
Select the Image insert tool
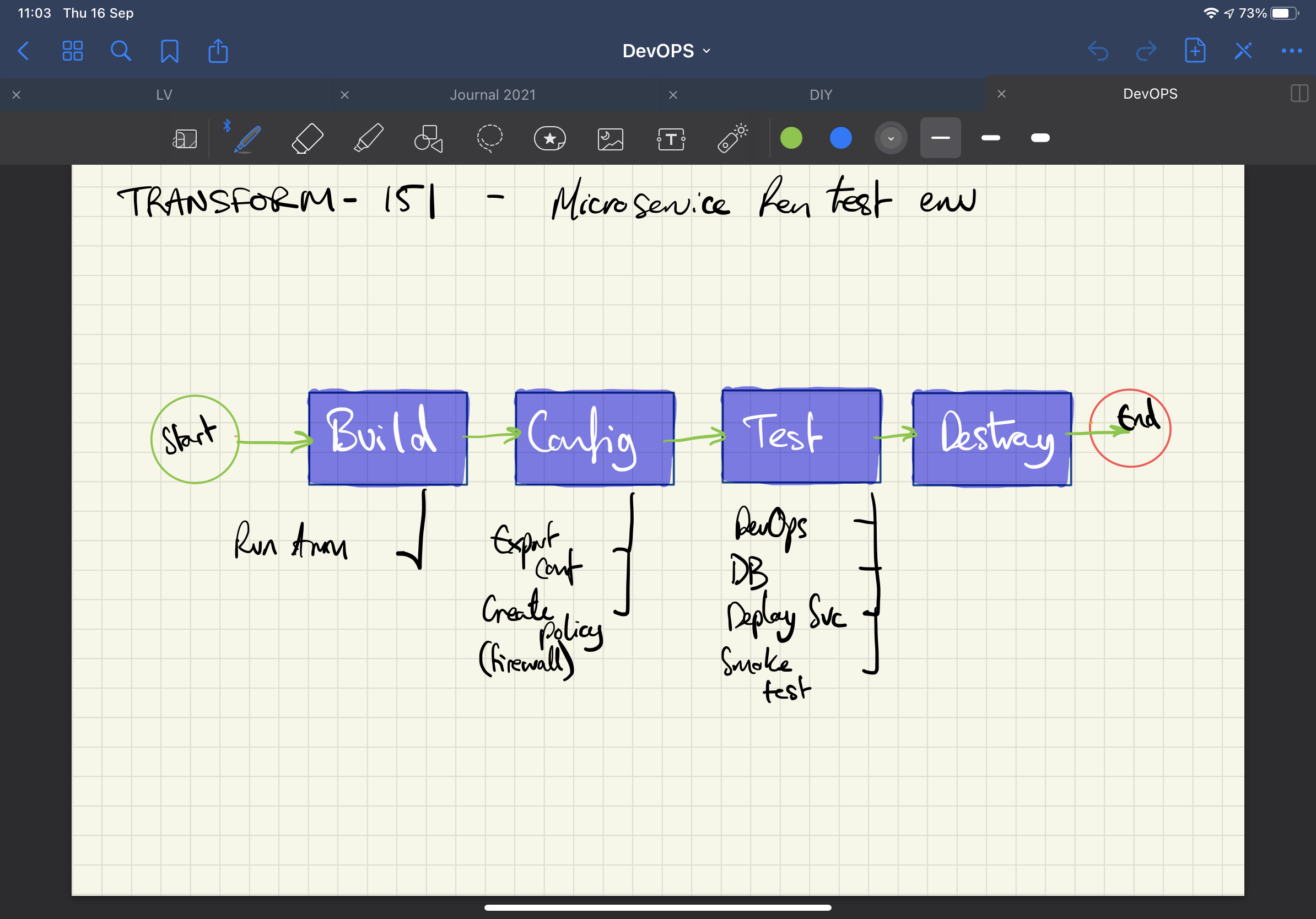tap(611, 139)
